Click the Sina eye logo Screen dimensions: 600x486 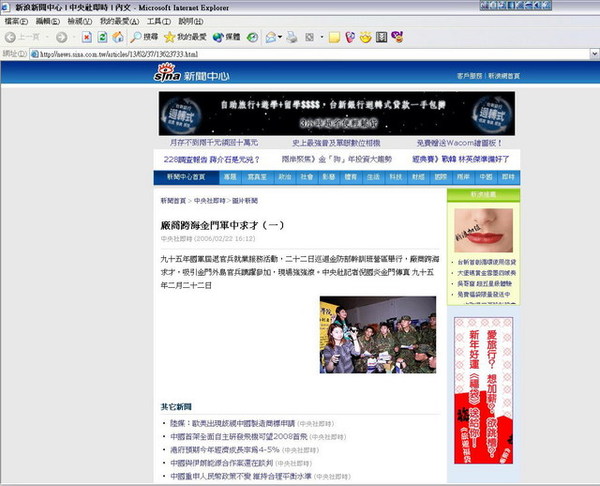tap(167, 72)
